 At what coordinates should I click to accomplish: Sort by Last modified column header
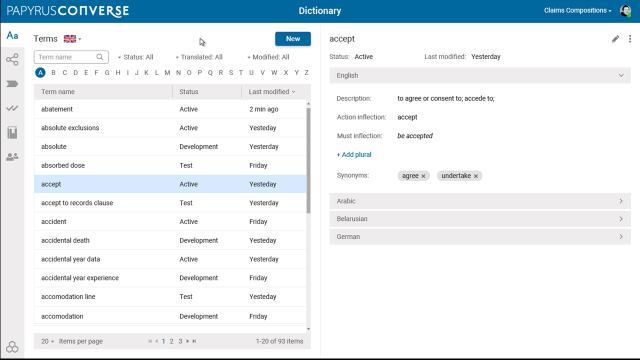tap(272, 92)
